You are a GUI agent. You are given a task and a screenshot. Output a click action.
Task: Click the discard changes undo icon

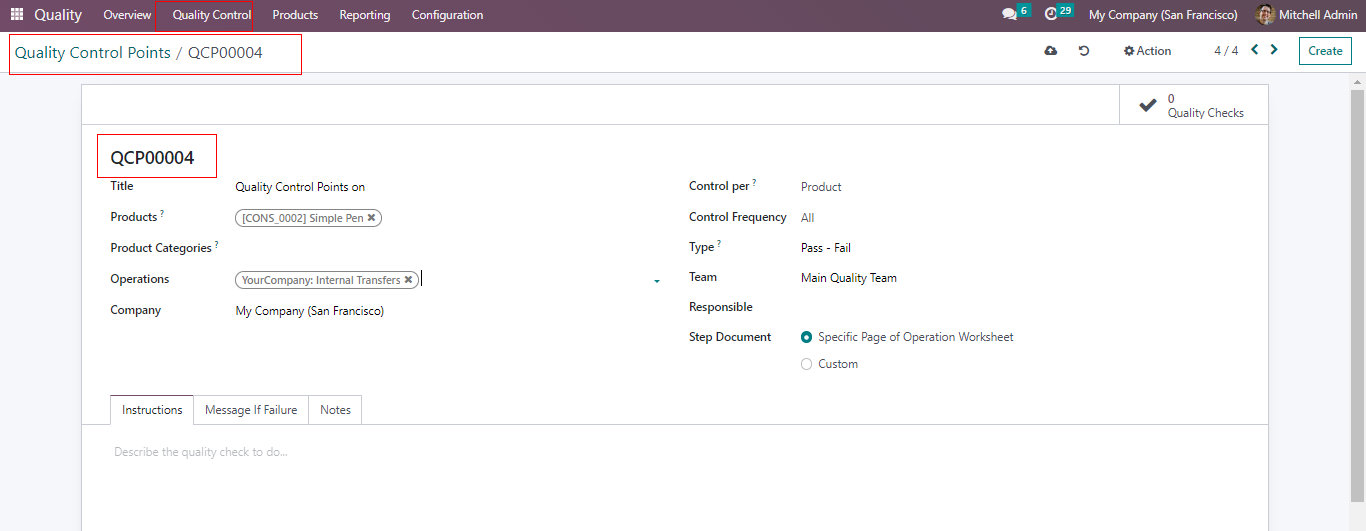(1084, 51)
